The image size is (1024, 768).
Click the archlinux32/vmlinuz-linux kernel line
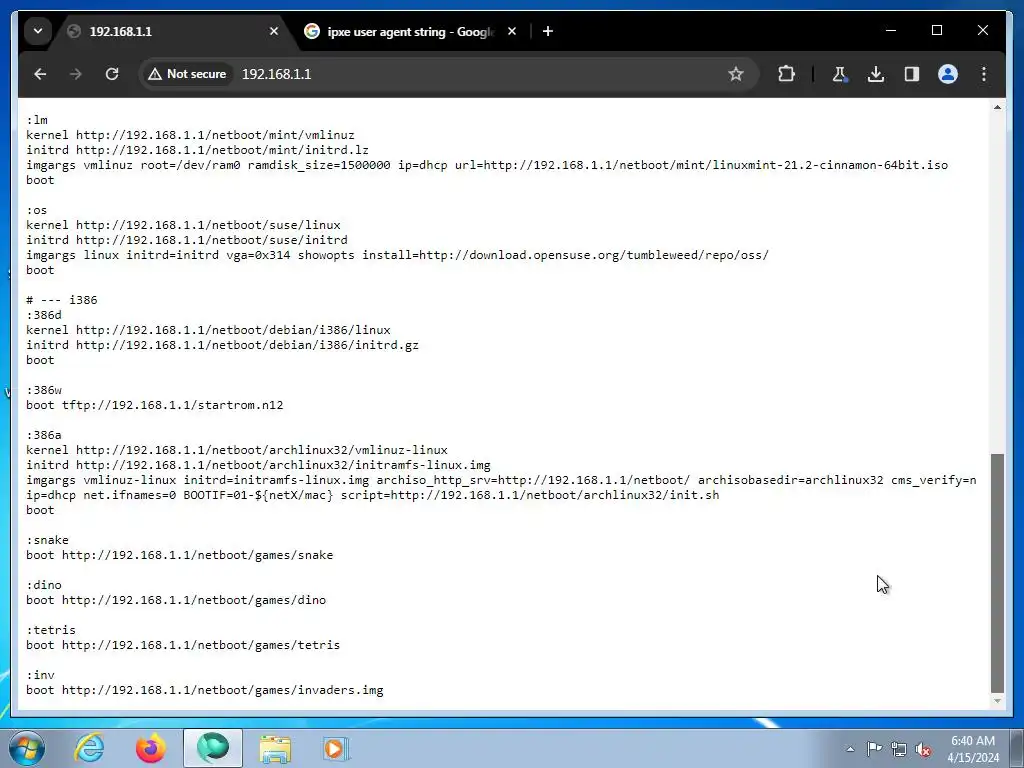click(236, 451)
